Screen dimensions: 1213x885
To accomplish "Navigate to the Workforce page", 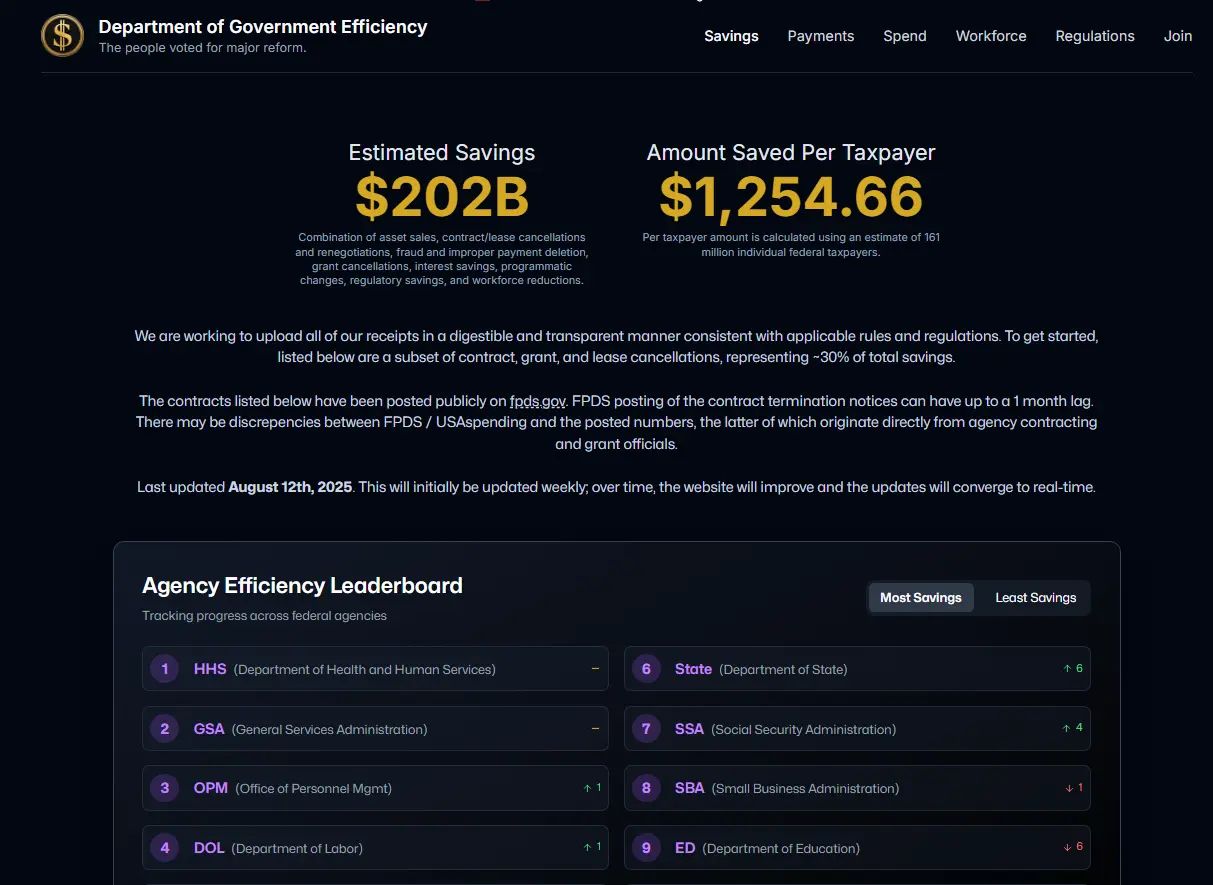I will (x=990, y=36).
